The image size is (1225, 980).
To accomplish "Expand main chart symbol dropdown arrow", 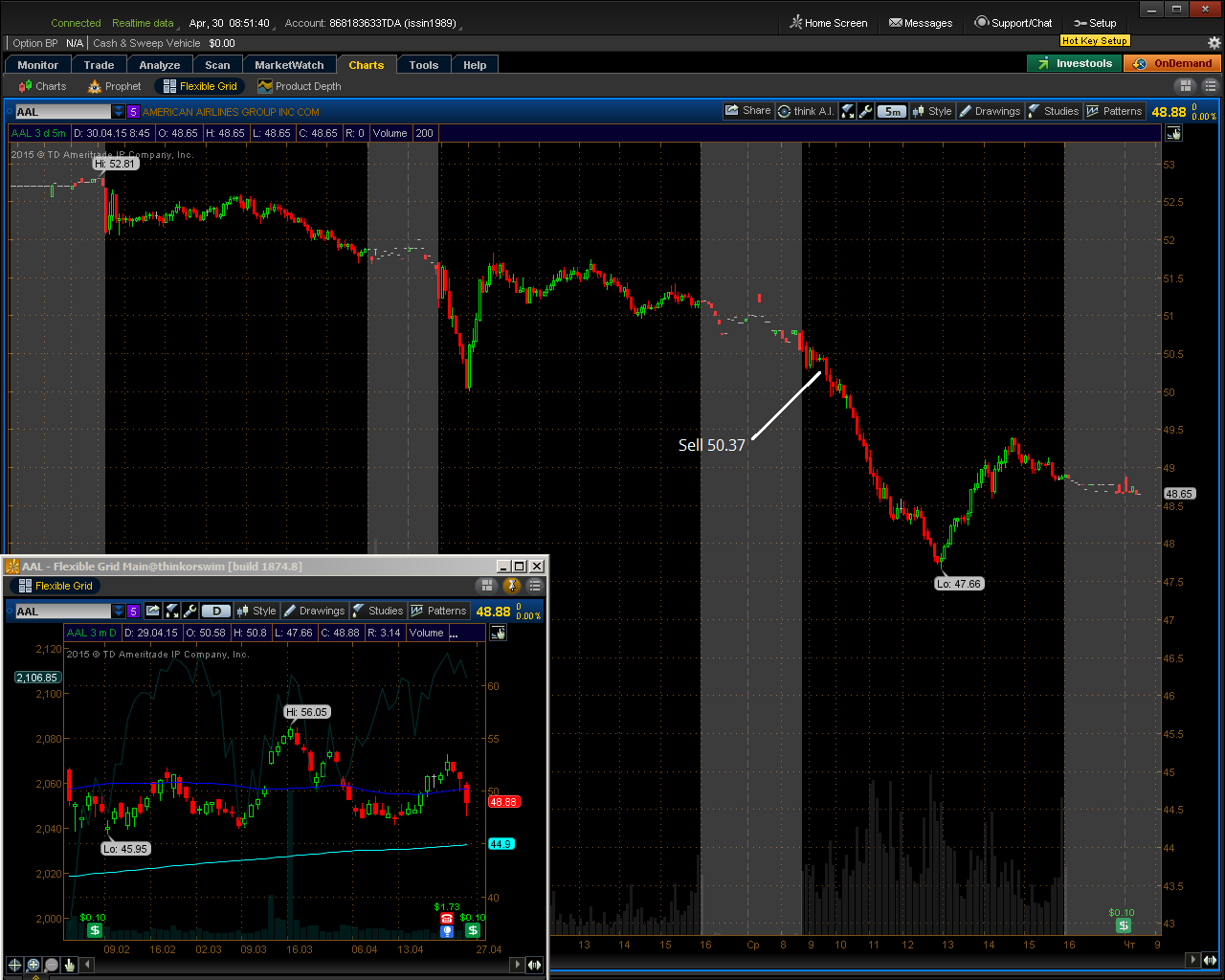I will [x=119, y=112].
